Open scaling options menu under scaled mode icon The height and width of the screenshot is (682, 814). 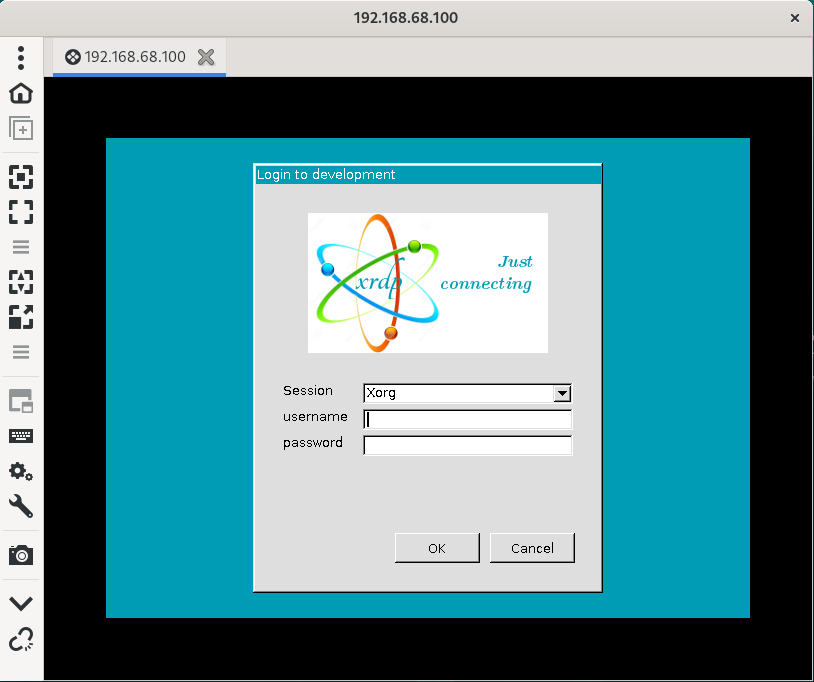[21, 352]
